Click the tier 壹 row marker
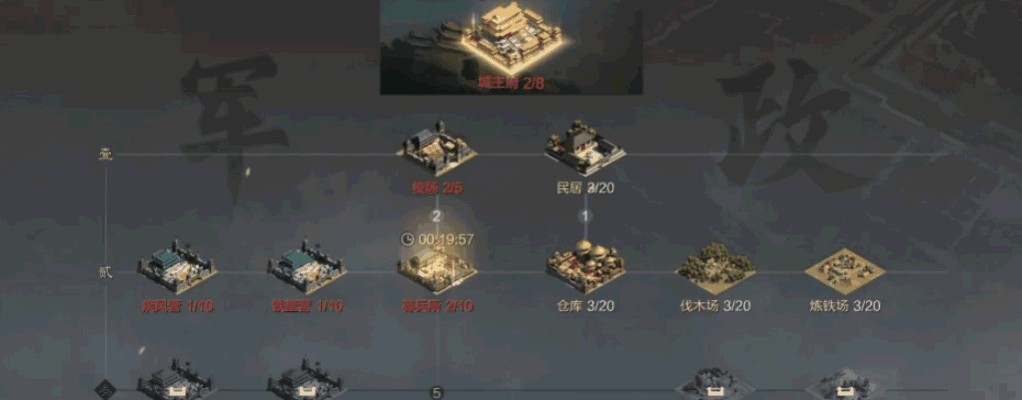The width and height of the screenshot is (1022, 400). pos(106,155)
